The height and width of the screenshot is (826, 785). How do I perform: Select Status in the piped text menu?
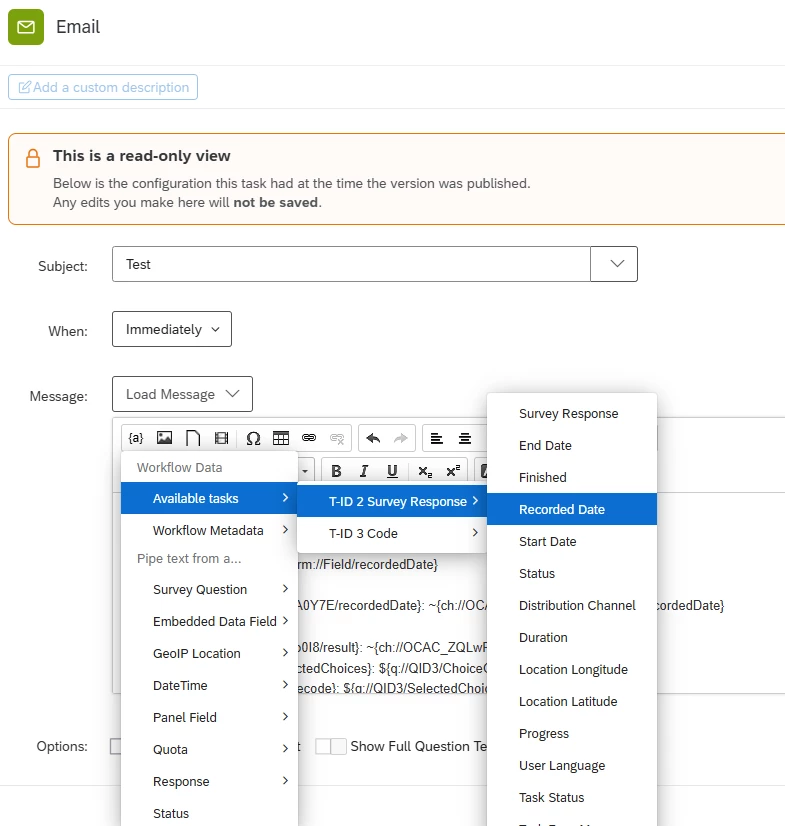click(x=209, y=813)
